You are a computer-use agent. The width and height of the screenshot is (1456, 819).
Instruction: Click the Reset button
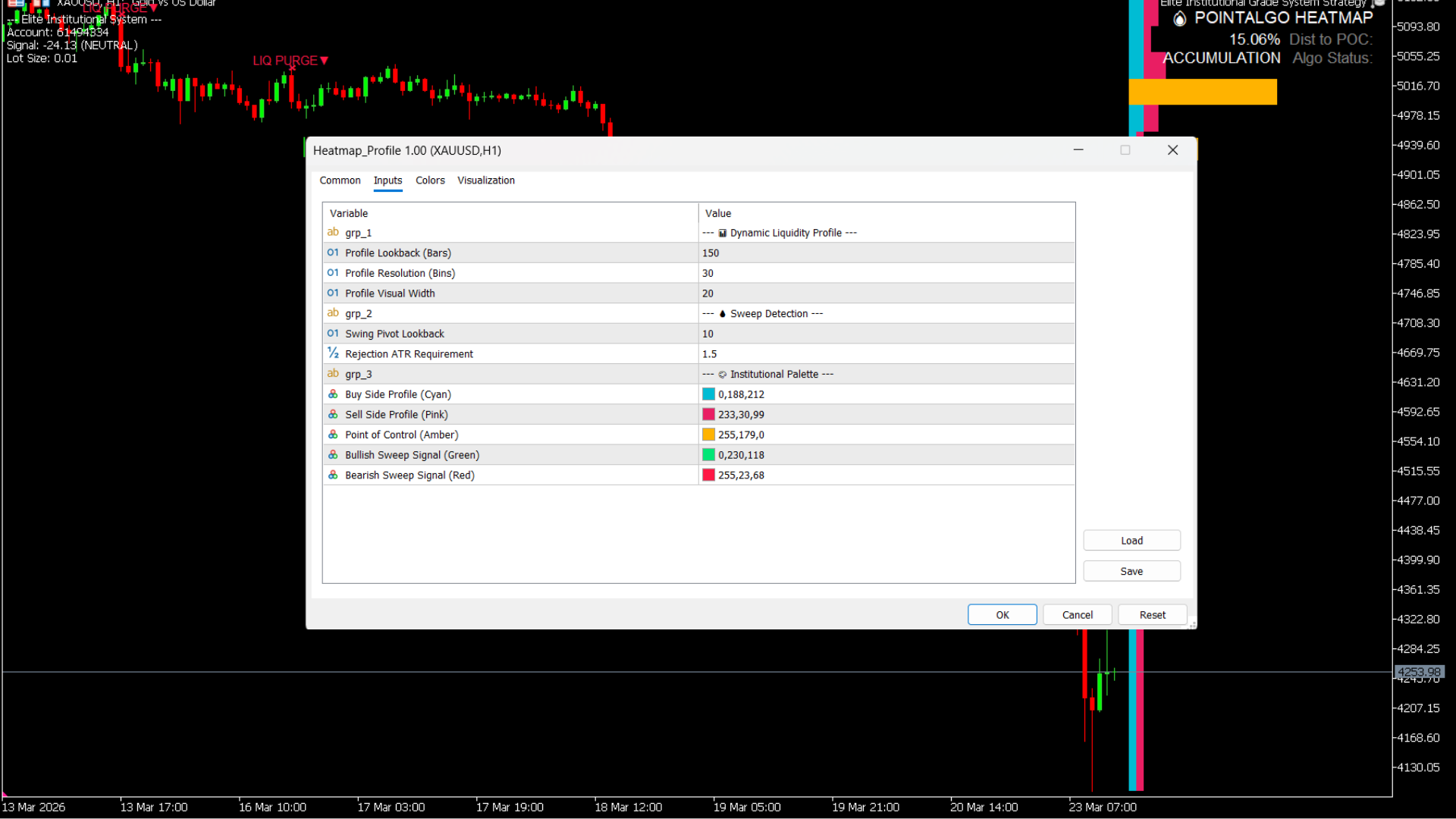point(1152,615)
